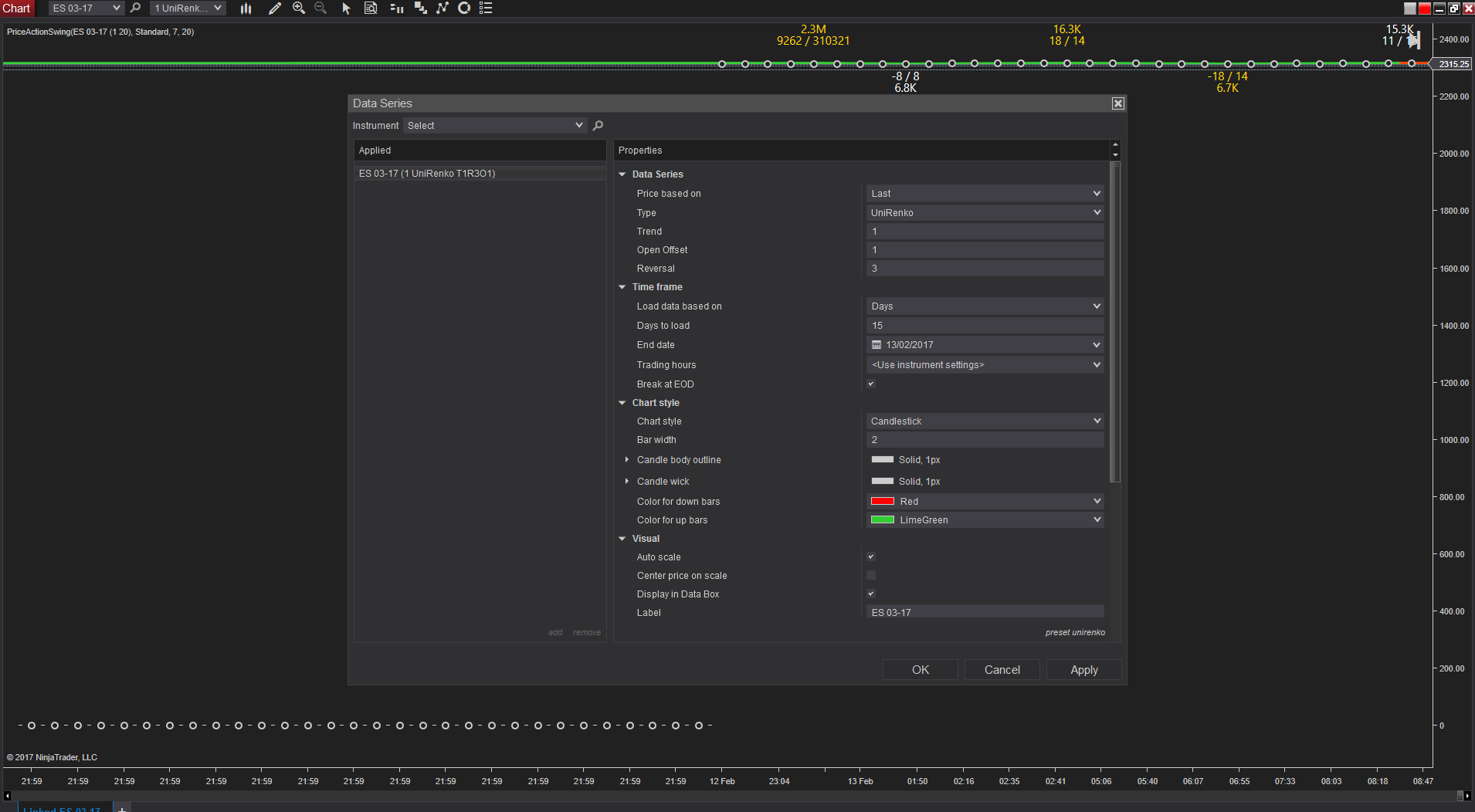Viewport: 1475px width, 812px height.
Task: Click the Trend value field
Action: pyautogui.click(x=985, y=232)
